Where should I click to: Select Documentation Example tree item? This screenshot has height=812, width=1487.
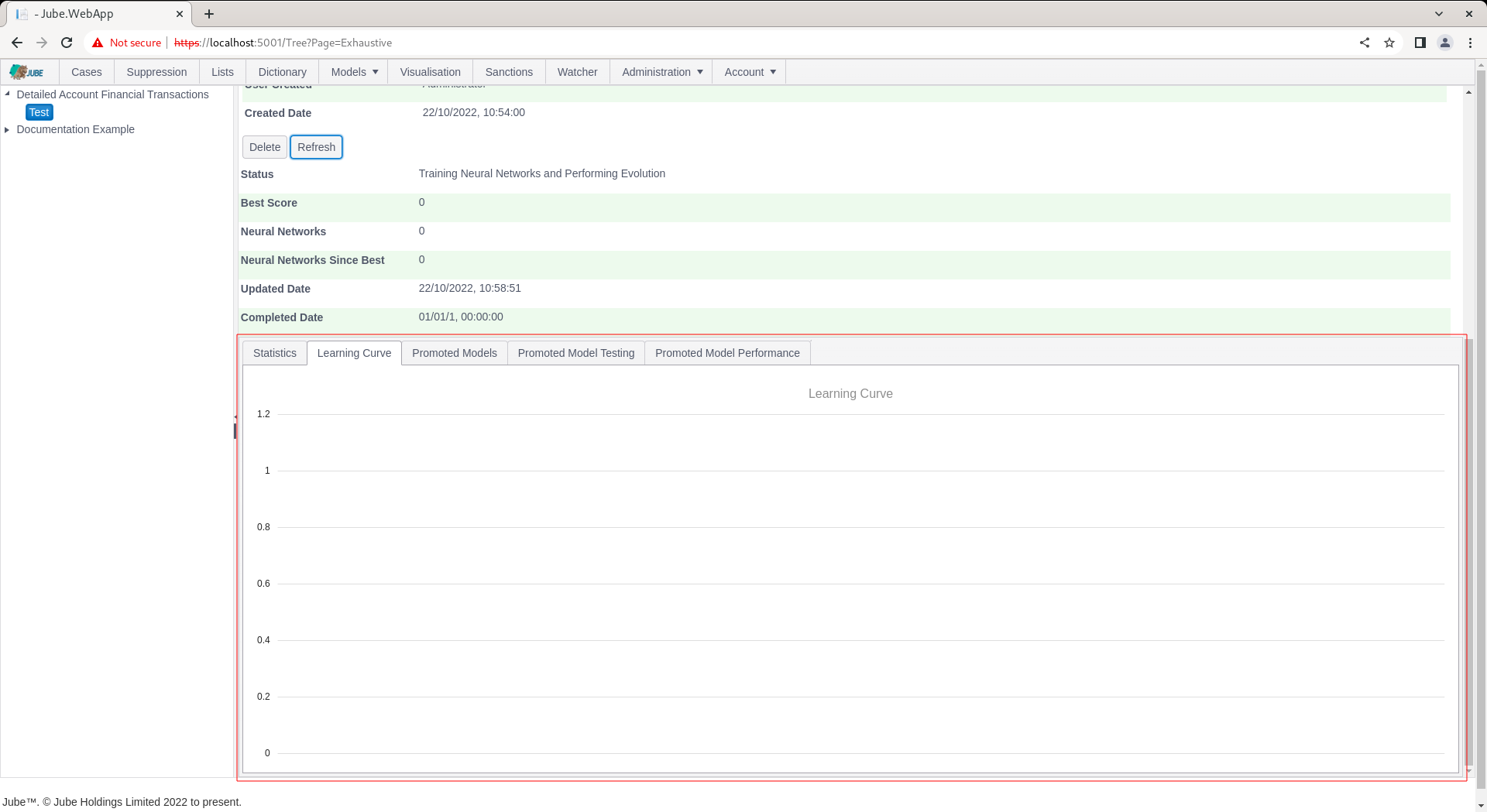(x=75, y=129)
